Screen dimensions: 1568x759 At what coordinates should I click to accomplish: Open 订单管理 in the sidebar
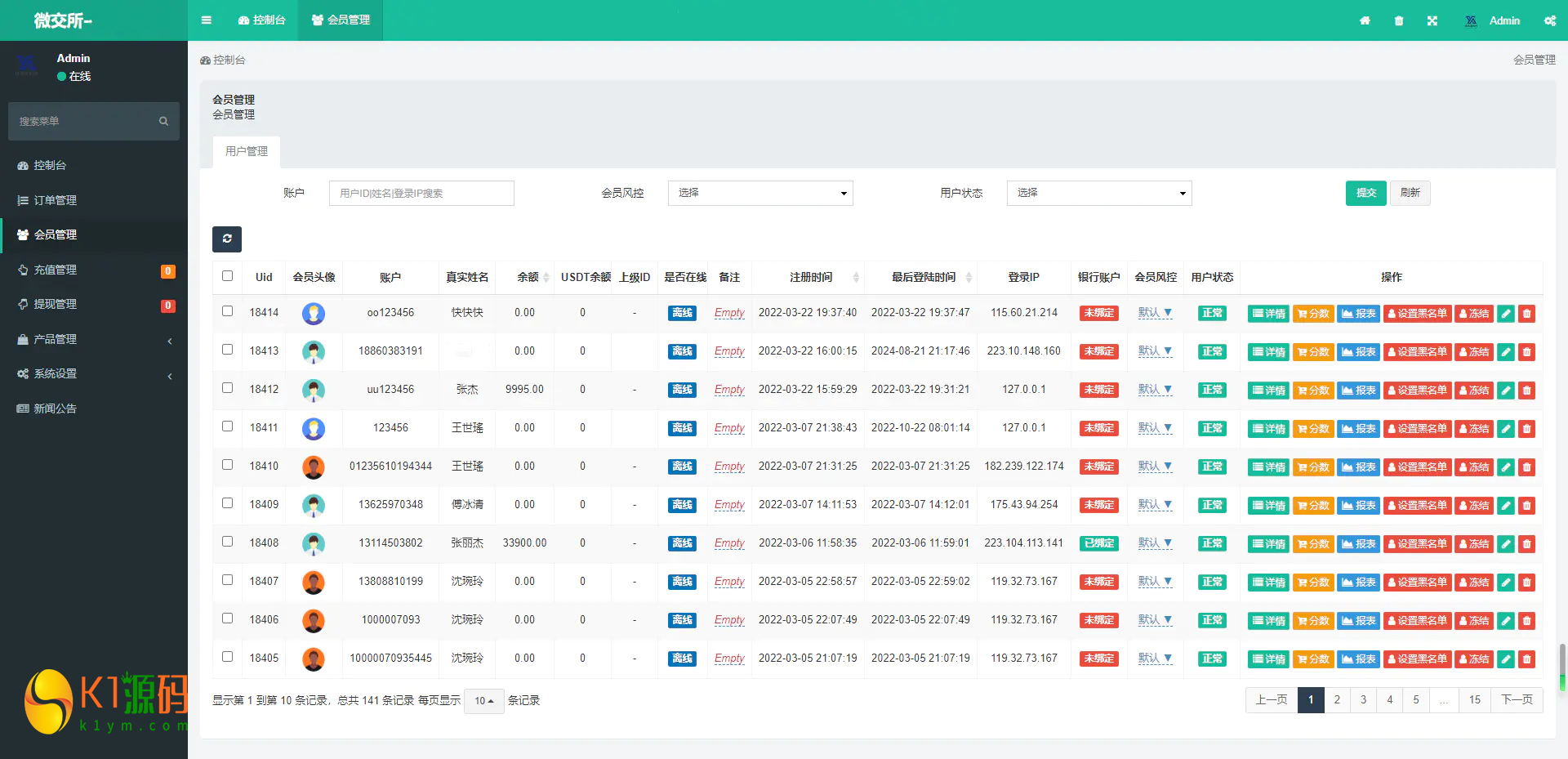[55, 200]
